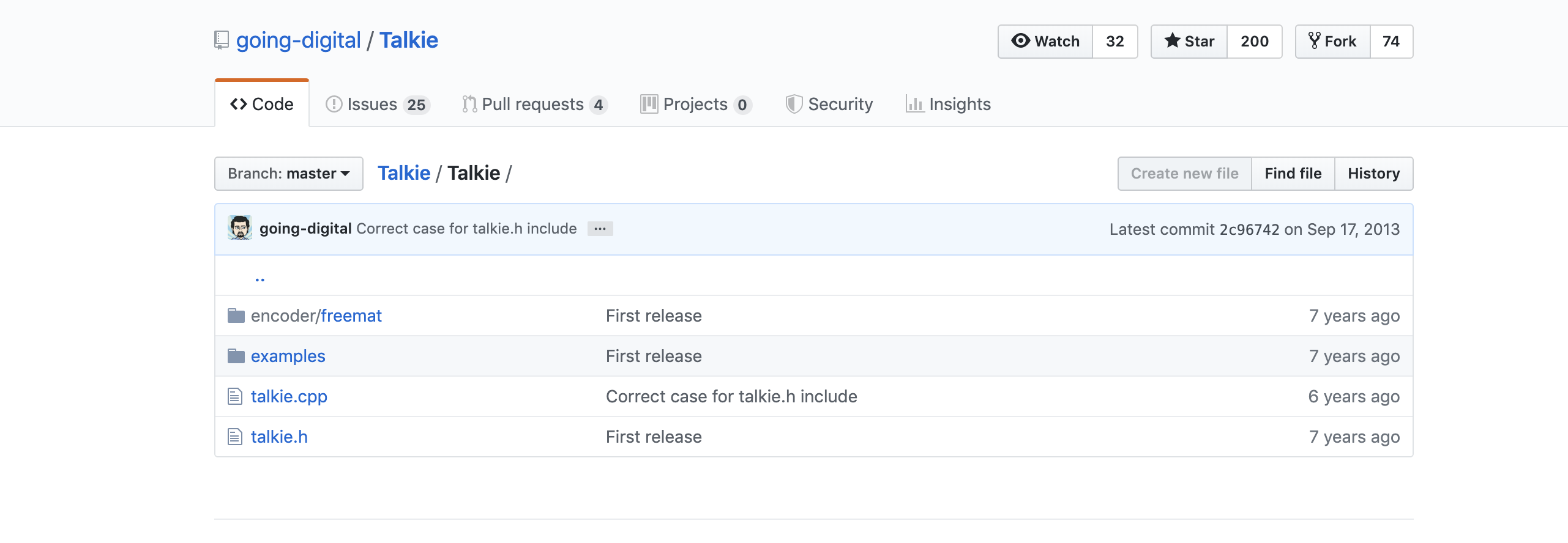Click the talkie.cpp file icon
Viewport: 1568px width, 543px height.
pyautogui.click(x=235, y=396)
